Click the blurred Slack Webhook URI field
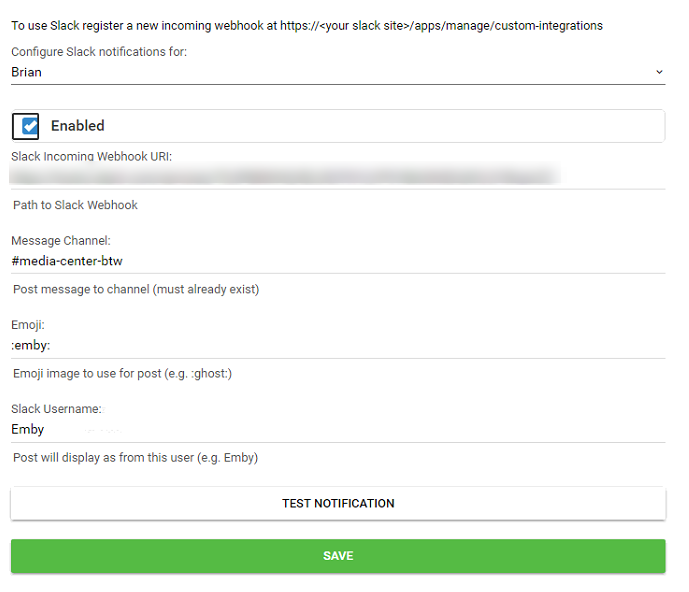Viewport: 689px width, 592px height. 338,177
